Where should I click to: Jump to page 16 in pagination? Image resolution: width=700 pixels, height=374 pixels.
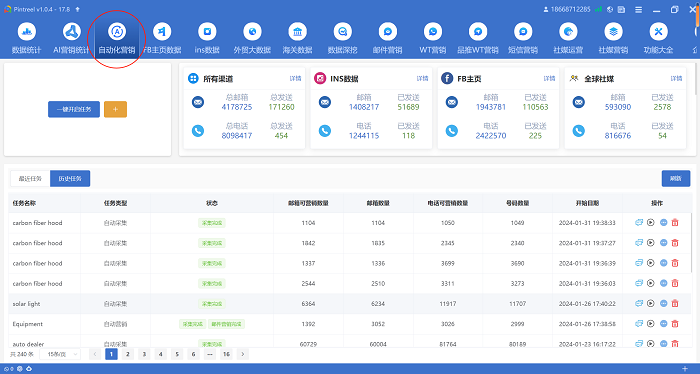226,354
